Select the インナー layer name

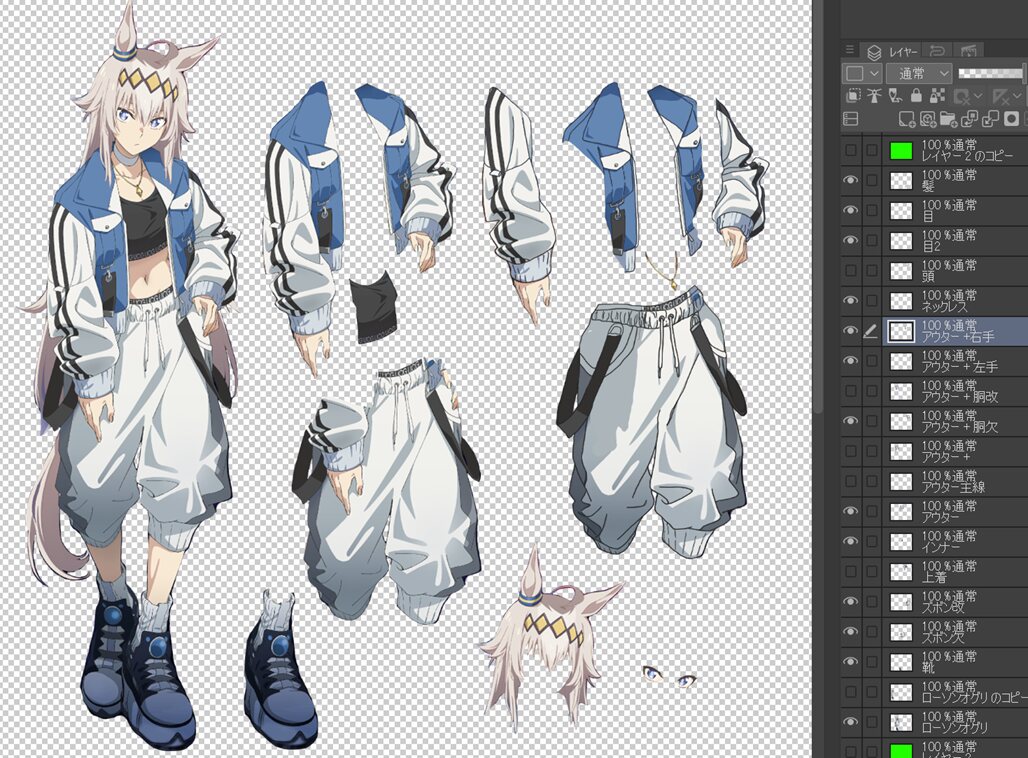[941, 548]
